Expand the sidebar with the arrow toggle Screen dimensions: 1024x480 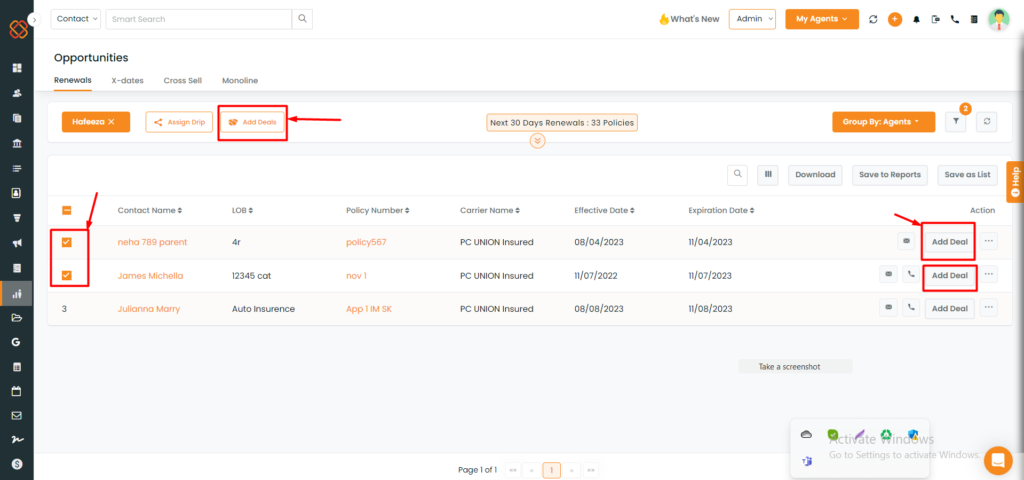(34, 20)
